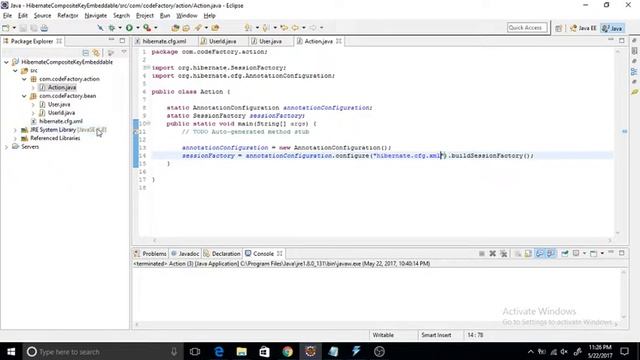
Task: Open the Action Center notifications icon
Action: (624, 351)
